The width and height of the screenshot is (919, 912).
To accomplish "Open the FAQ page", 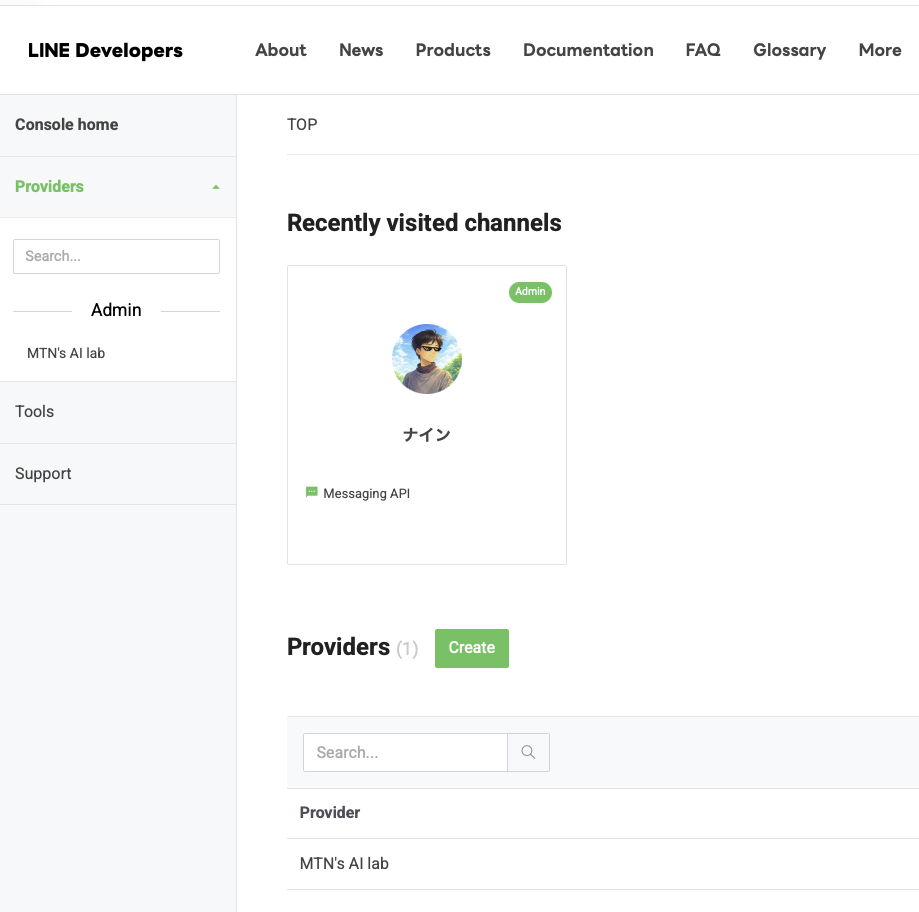I will tap(703, 50).
